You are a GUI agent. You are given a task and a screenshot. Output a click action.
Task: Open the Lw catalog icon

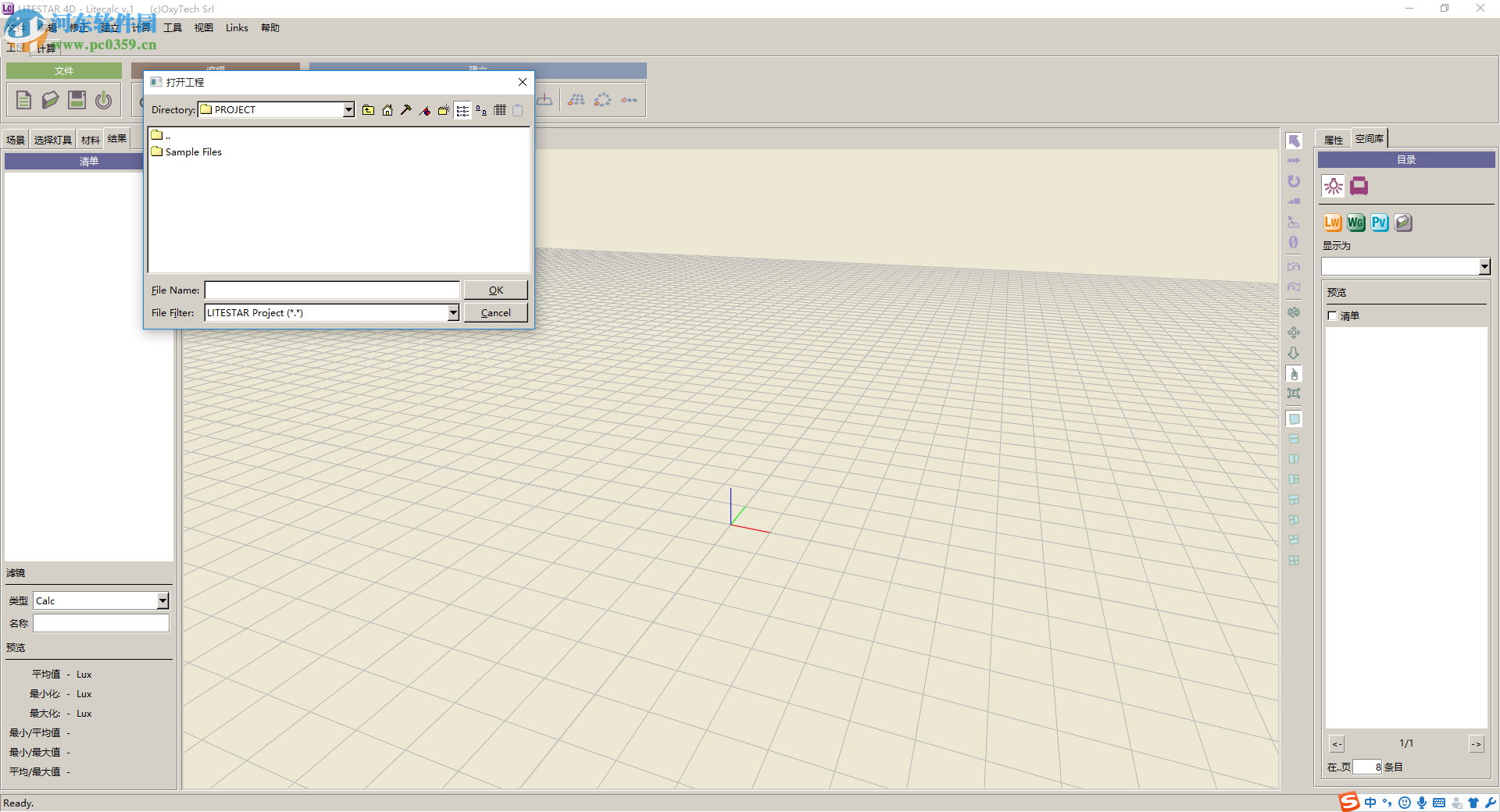tap(1332, 223)
